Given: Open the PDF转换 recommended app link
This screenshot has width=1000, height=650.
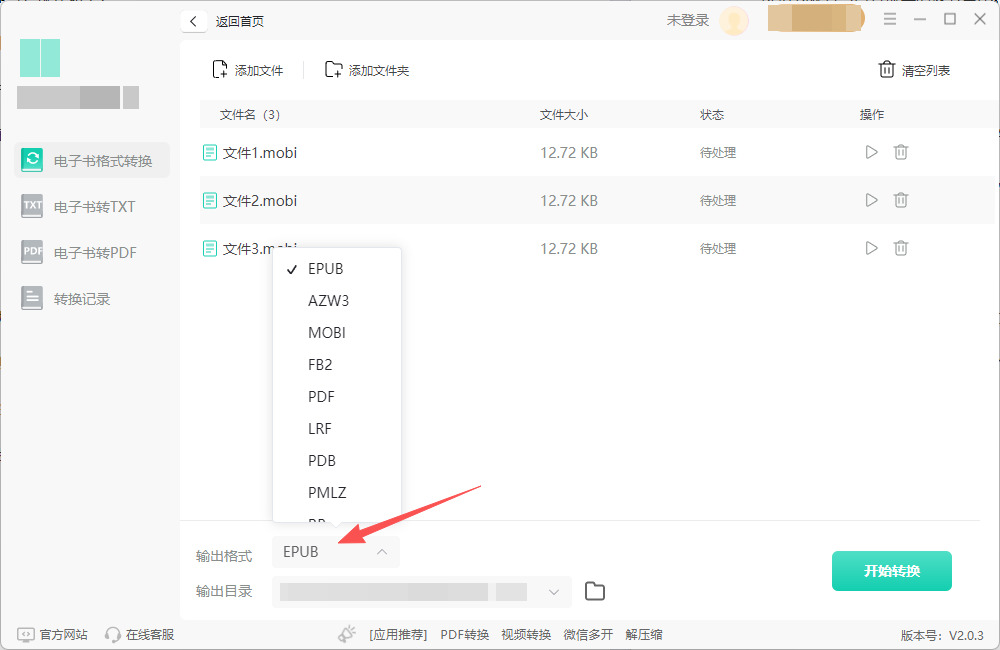Looking at the screenshot, I should pyautogui.click(x=464, y=635).
